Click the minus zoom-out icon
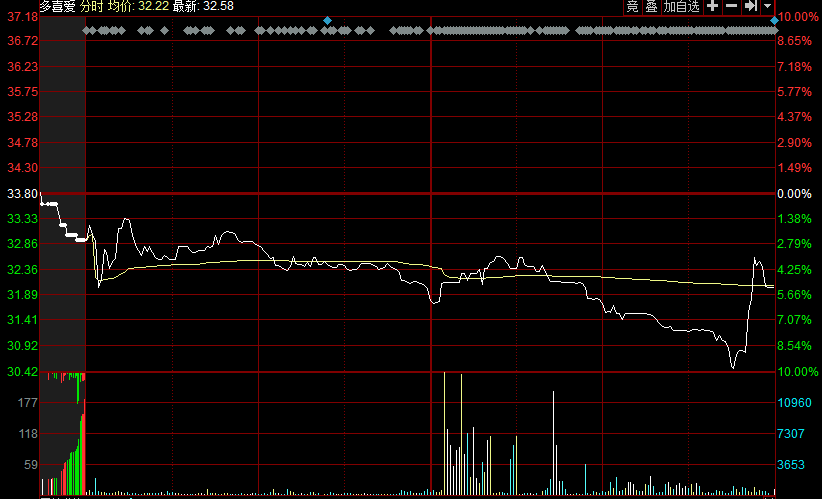This screenshot has height=499, width=822. [731, 6]
